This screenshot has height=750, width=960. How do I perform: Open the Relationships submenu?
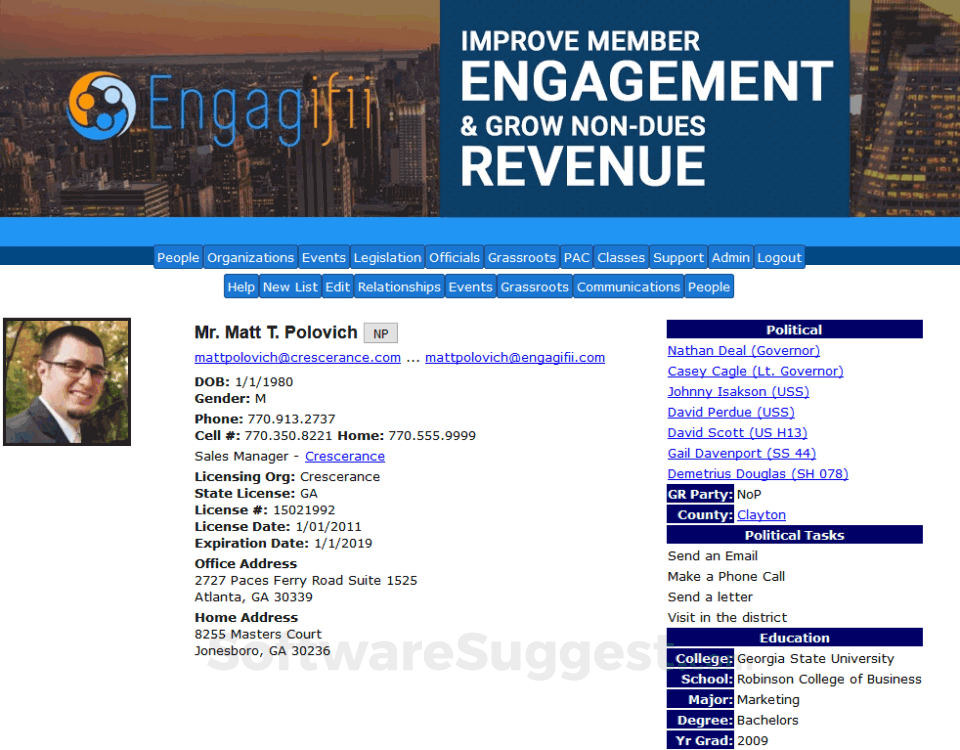tap(399, 287)
